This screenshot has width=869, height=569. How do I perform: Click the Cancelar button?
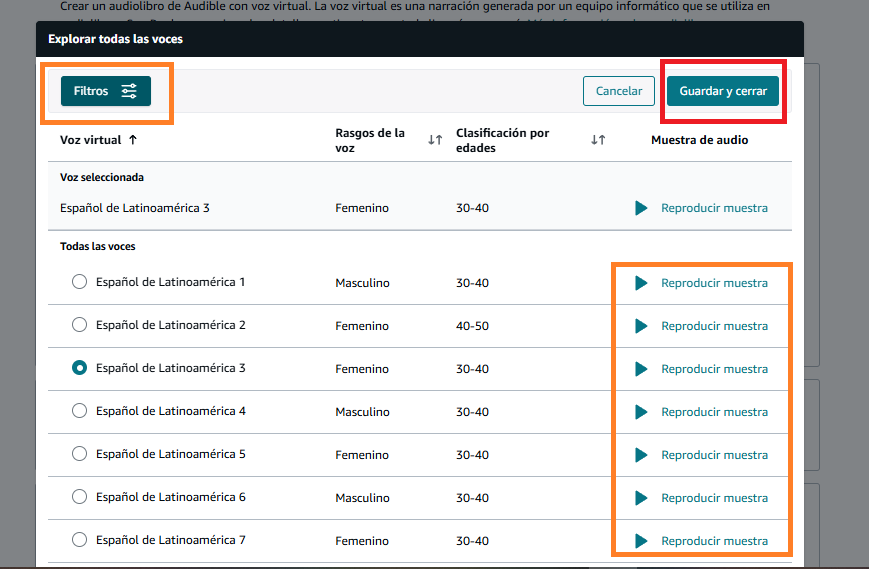click(x=618, y=91)
